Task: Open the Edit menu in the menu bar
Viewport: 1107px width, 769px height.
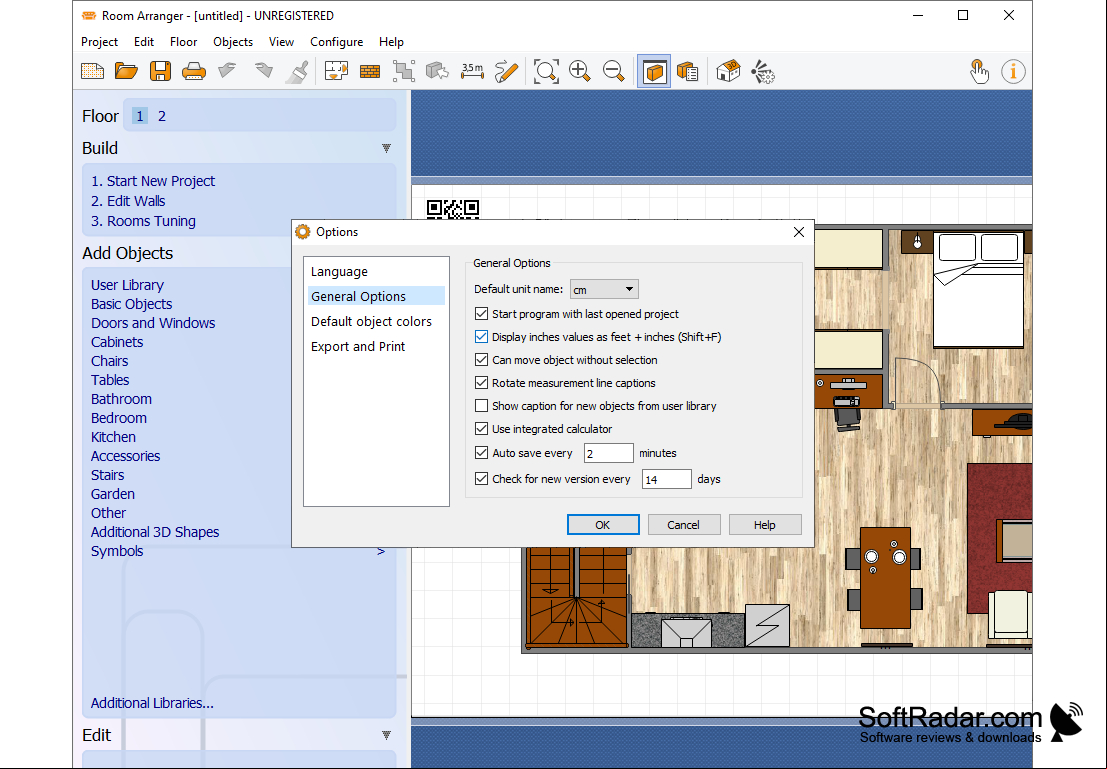Action: point(144,42)
